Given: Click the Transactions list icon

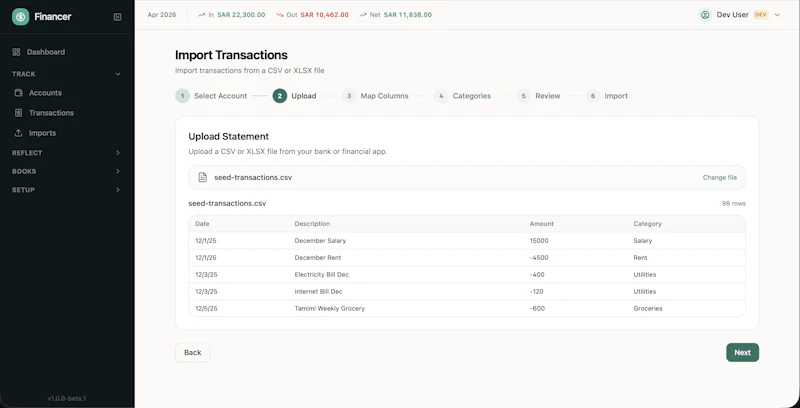Looking at the screenshot, I should point(18,113).
